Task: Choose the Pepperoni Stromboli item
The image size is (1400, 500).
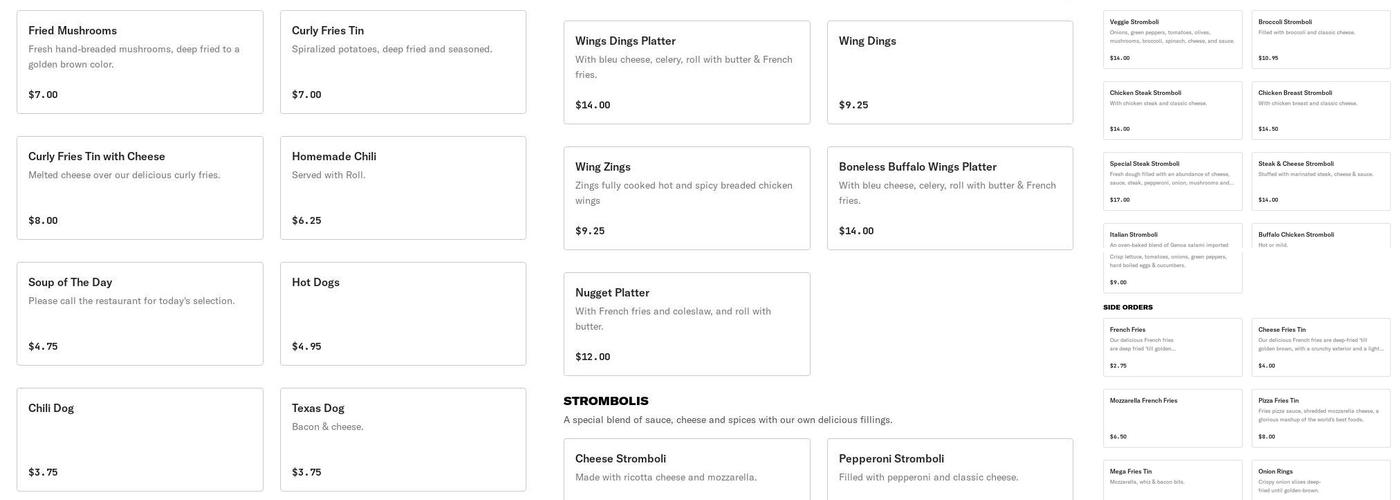Action: tap(950, 468)
